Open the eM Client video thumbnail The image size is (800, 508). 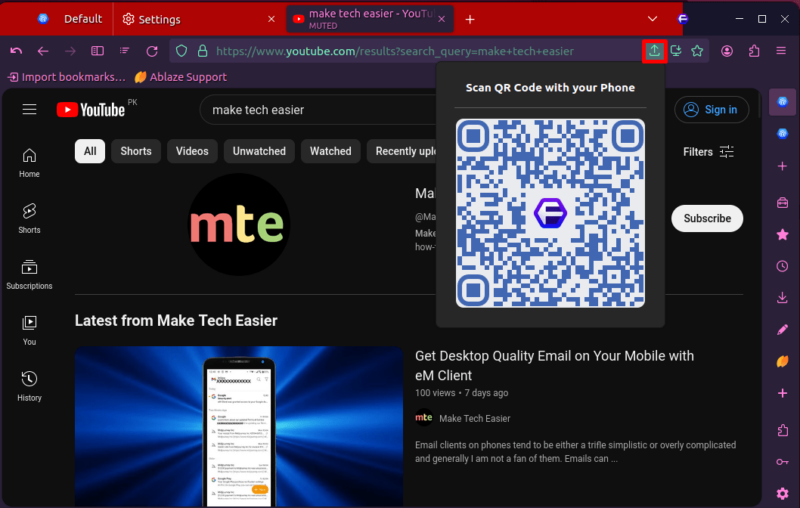click(239, 427)
